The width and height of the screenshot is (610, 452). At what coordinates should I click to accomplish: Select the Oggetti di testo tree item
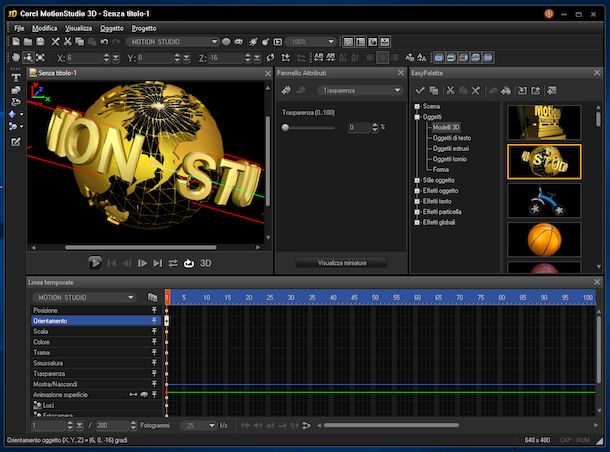[452, 138]
